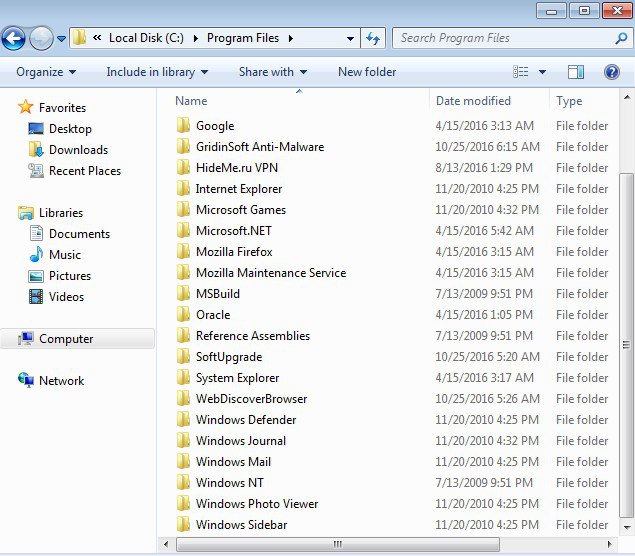Select the Microsoft Games folder icon
This screenshot has height=556, width=635.
point(183,210)
